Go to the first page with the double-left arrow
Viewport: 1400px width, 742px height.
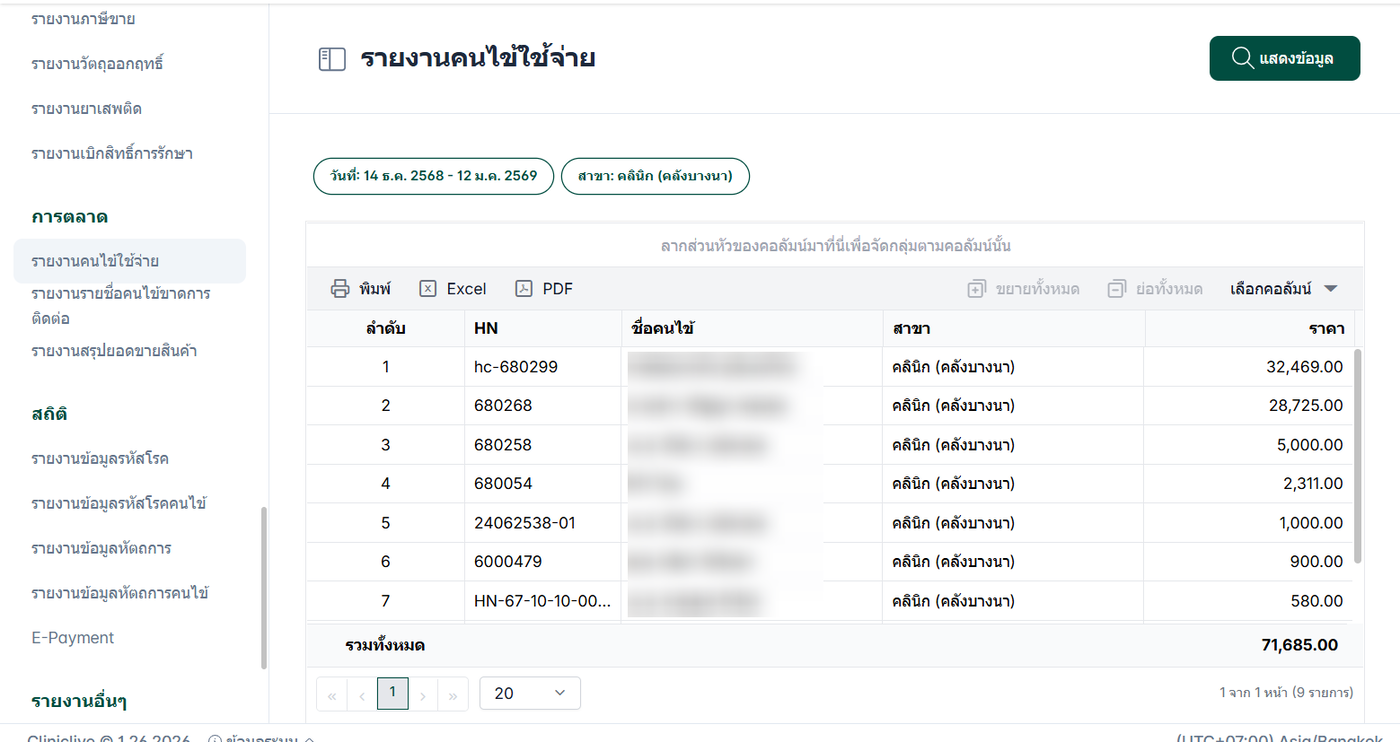[332, 694]
